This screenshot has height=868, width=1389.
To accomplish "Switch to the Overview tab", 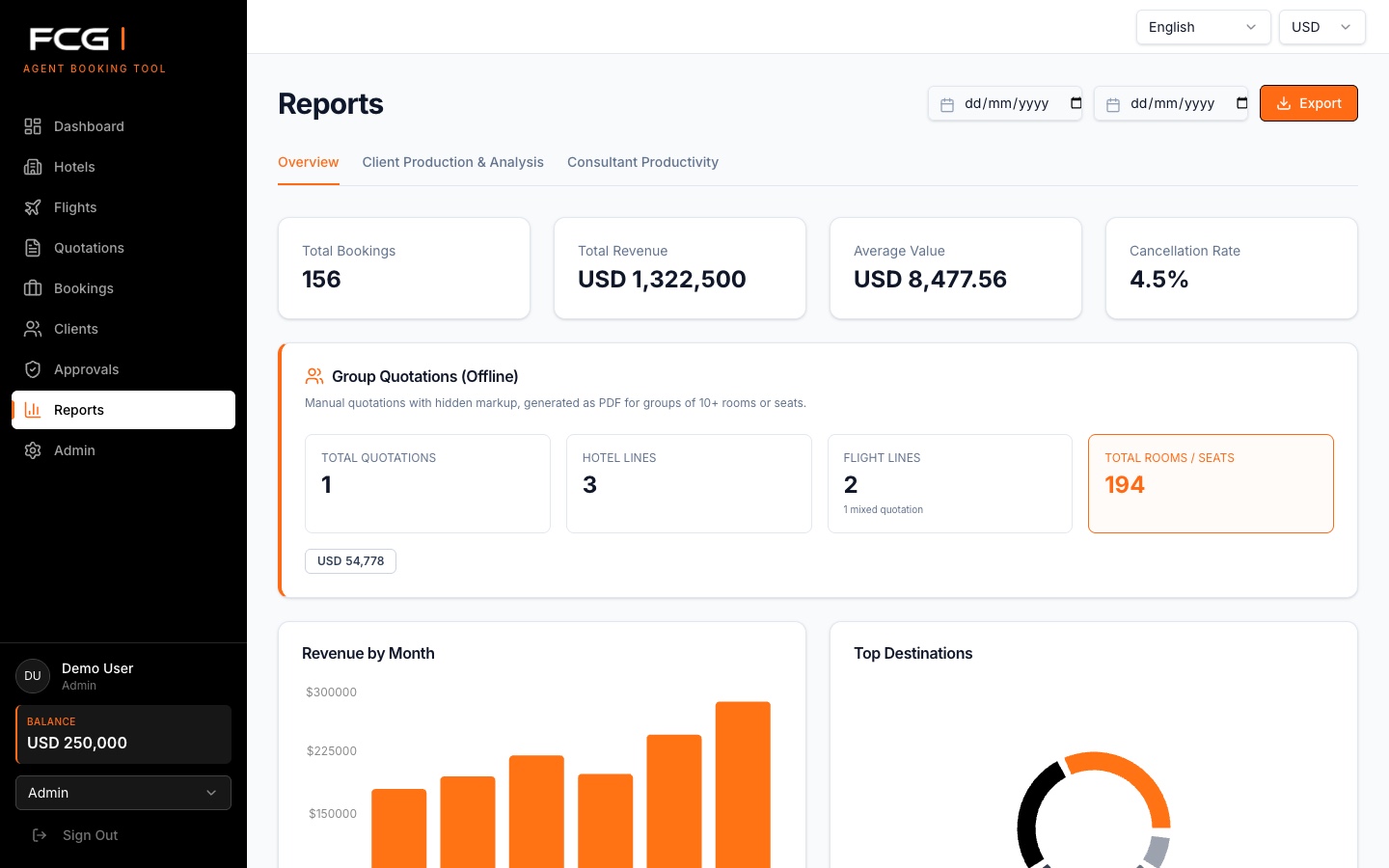I will [309, 162].
